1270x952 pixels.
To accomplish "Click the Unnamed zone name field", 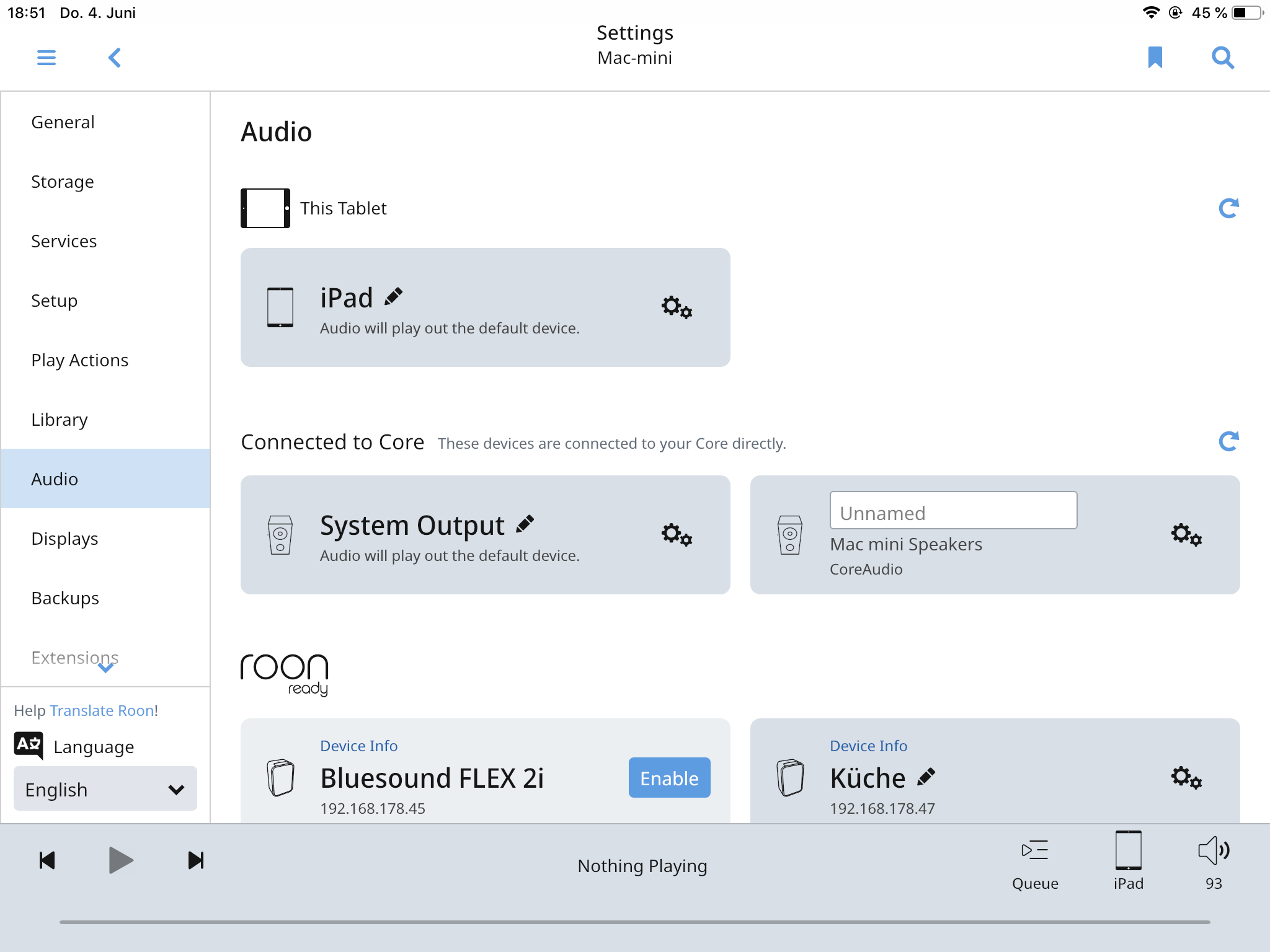I will click(x=953, y=511).
